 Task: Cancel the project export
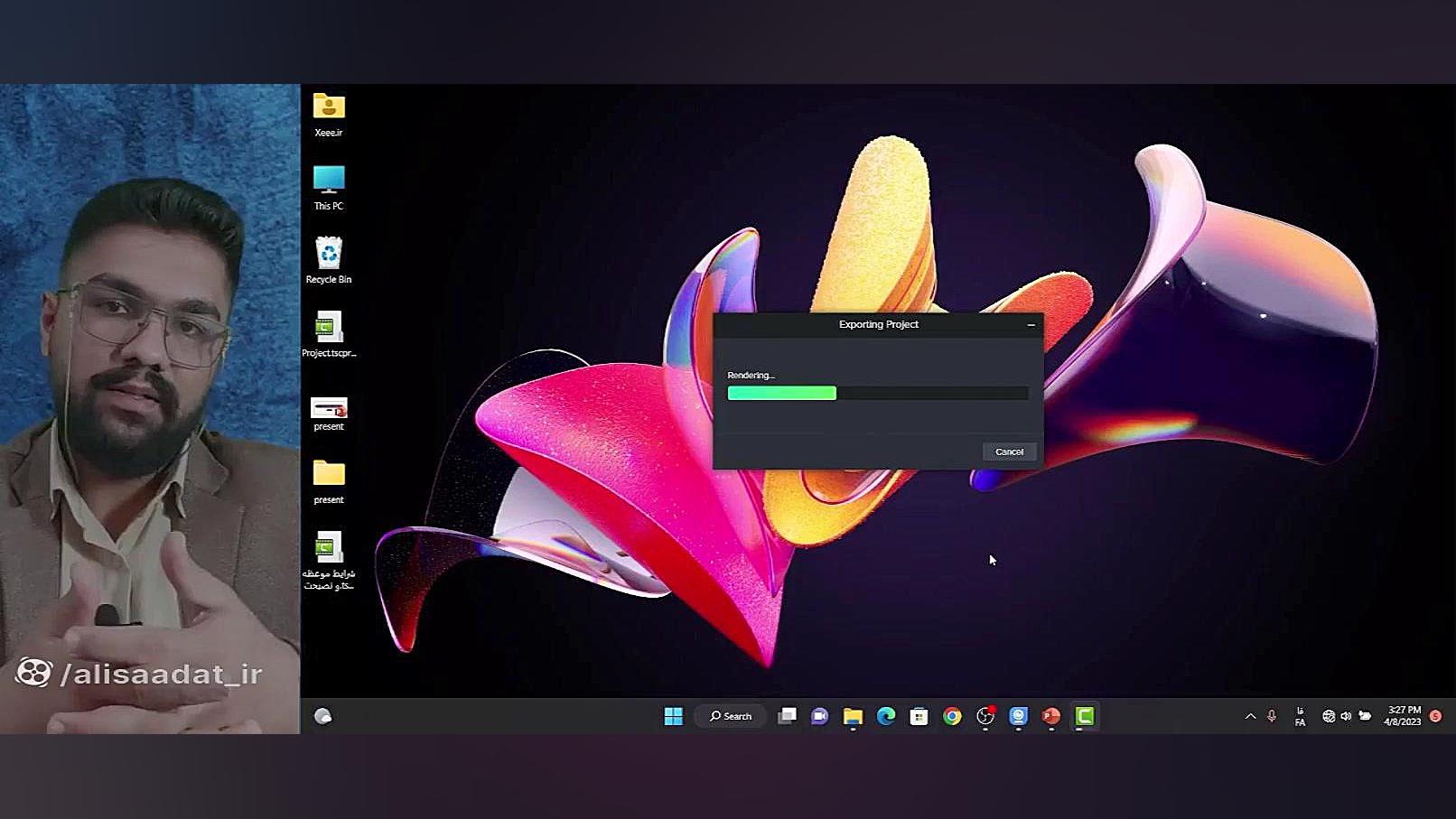(x=1009, y=451)
